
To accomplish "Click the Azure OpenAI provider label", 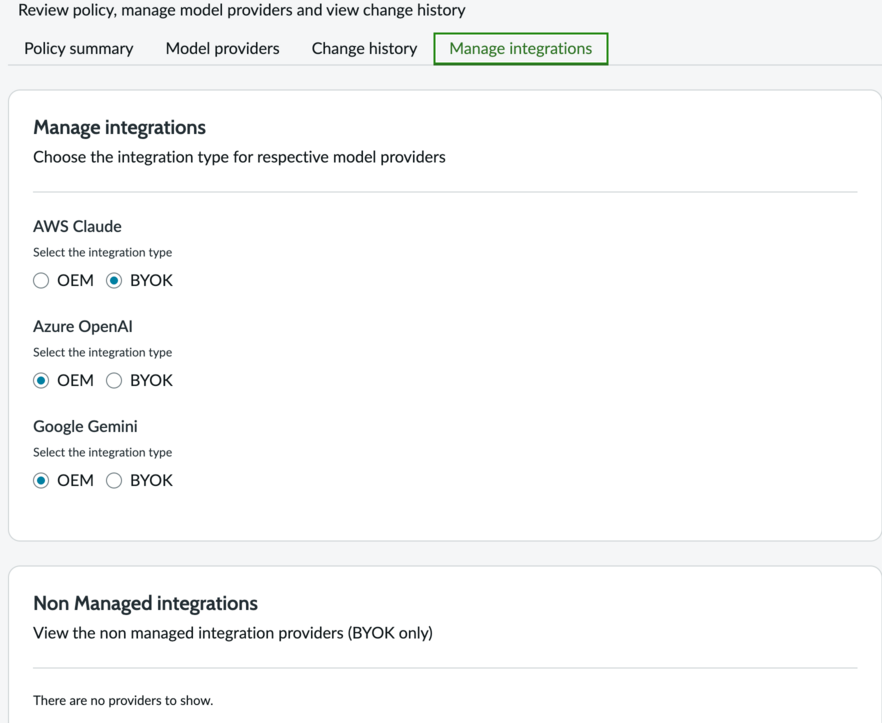I will coord(83,326).
